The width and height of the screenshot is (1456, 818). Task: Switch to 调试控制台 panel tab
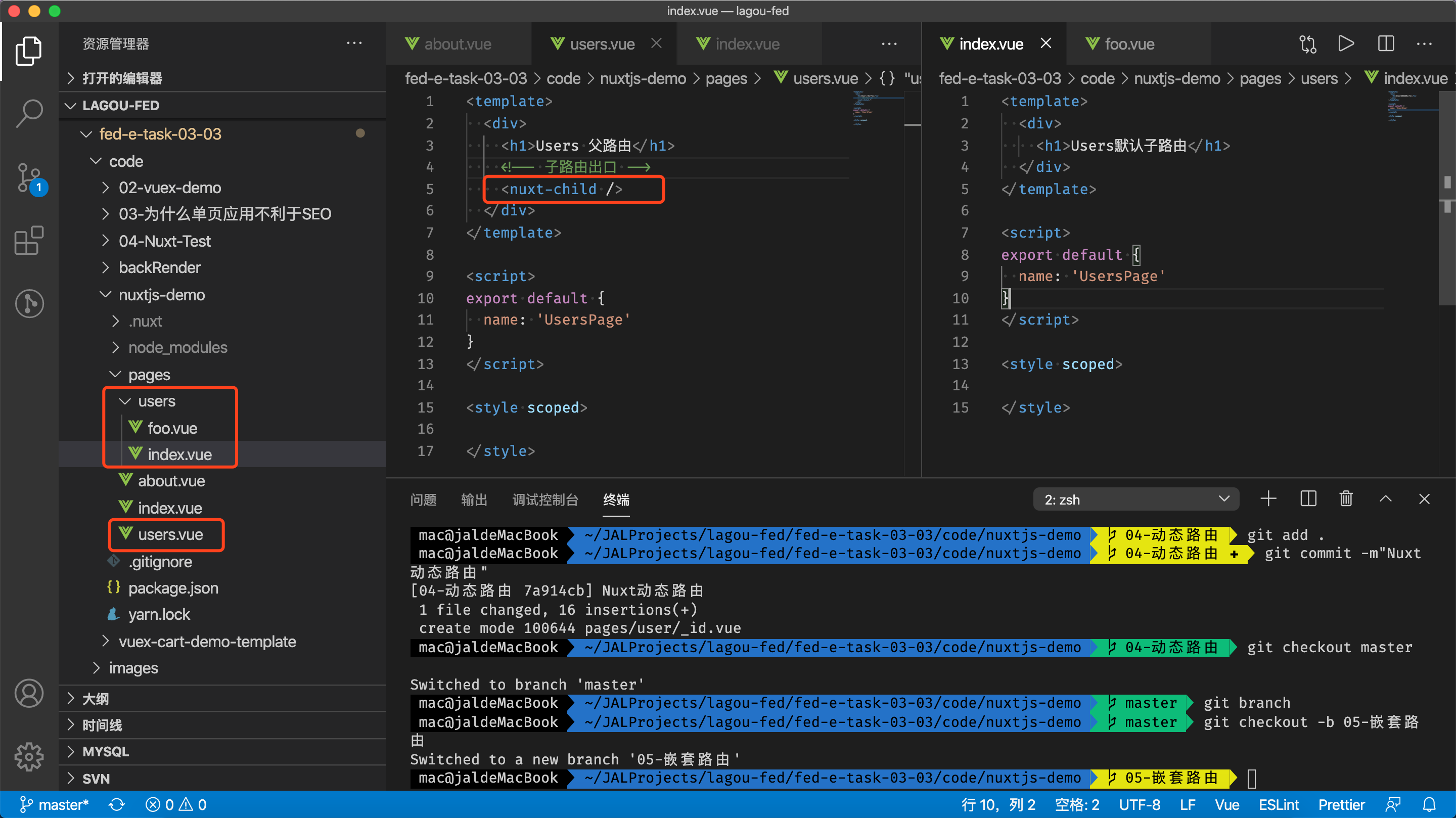click(545, 499)
